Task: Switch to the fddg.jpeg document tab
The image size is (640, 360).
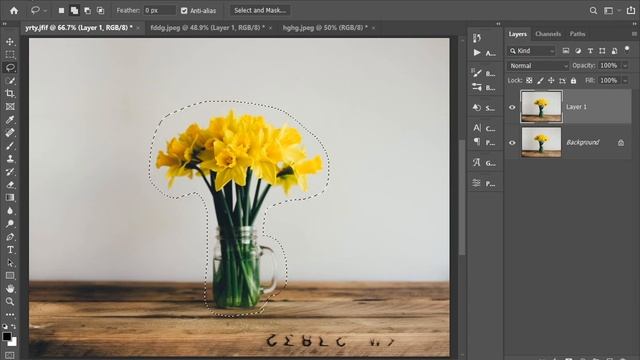Action: [208, 28]
